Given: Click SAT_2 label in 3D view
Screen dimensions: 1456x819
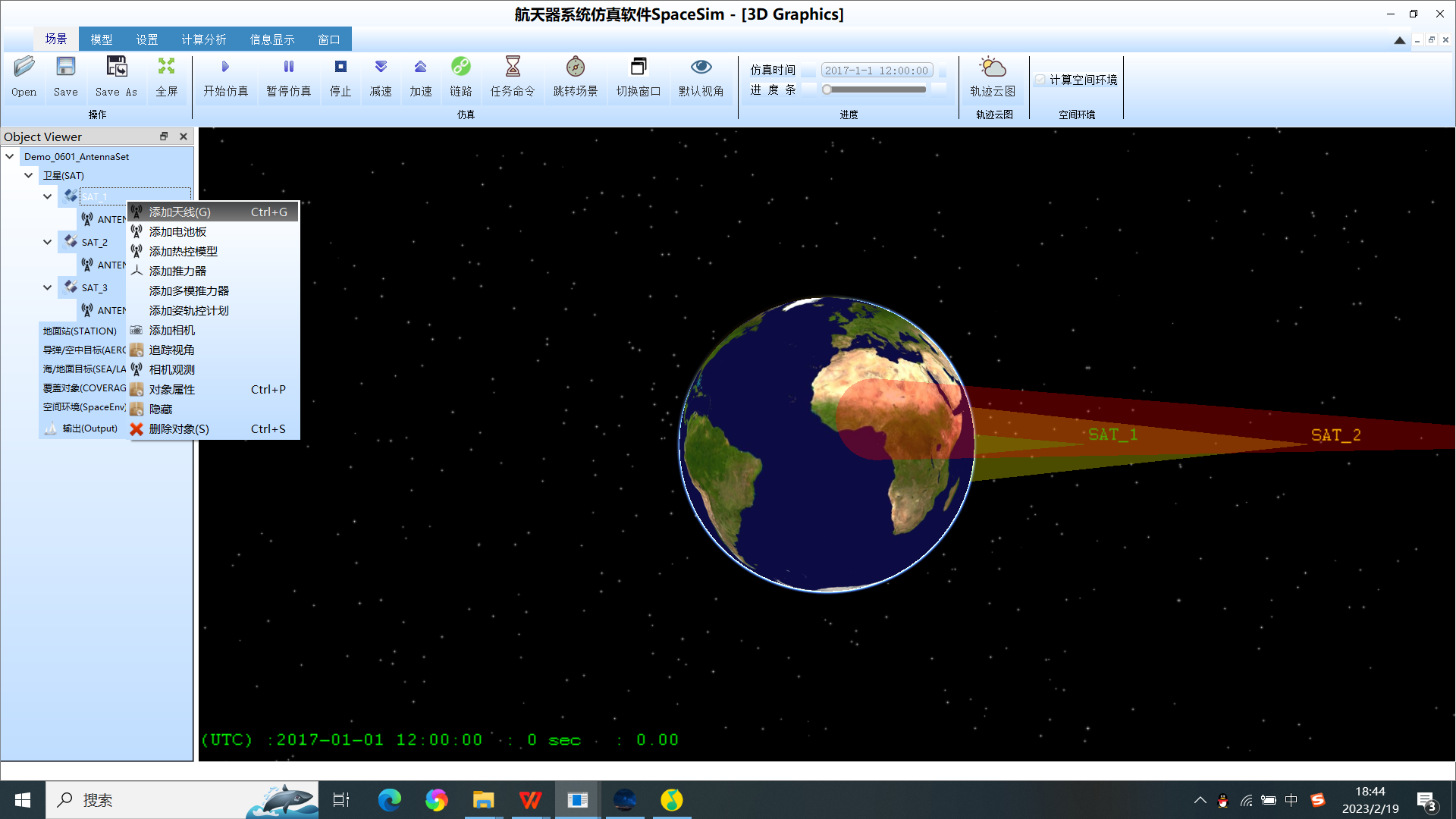Looking at the screenshot, I should point(1335,435).
